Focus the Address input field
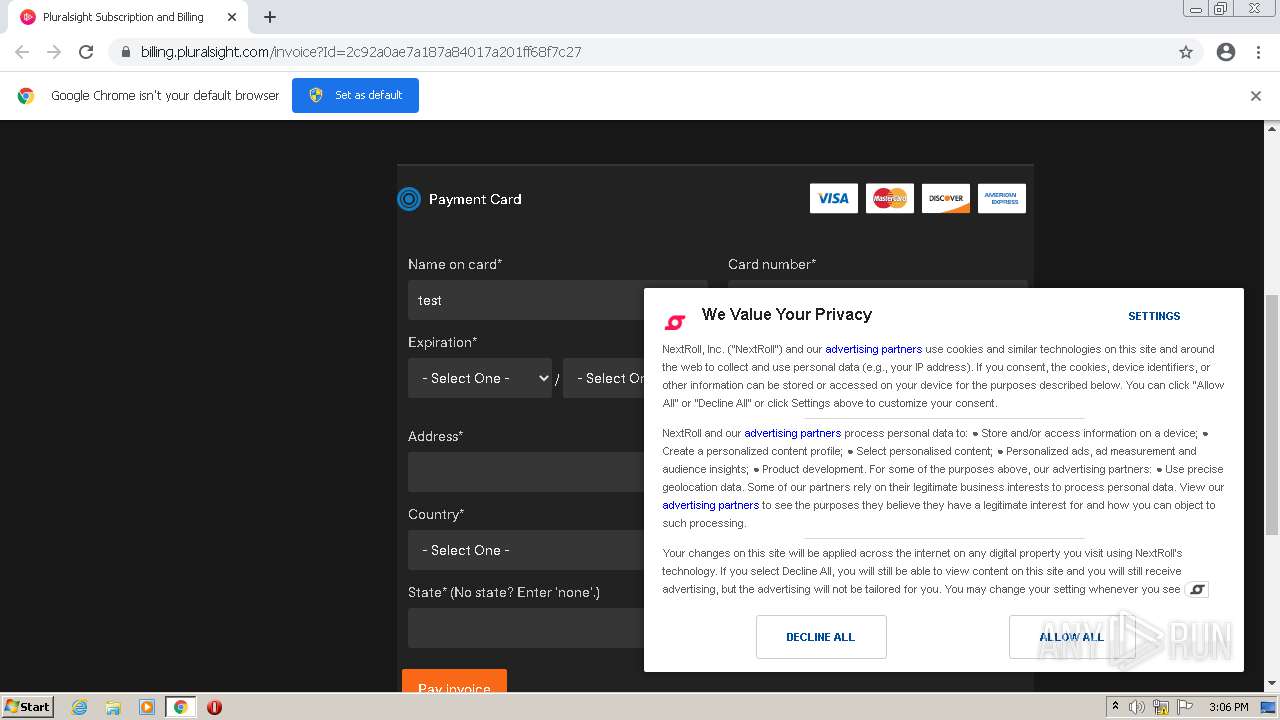The height and width of the screenshot is (720, 1280). (526, 472)
